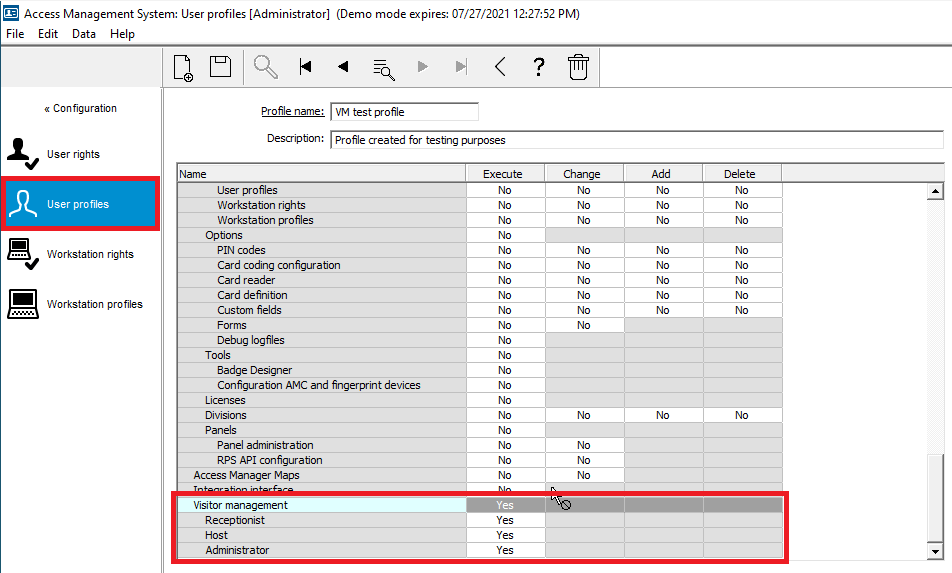This screenshot has height=573, width=952.
Task: Go back via « Configuration link
Action: [80, 108]
